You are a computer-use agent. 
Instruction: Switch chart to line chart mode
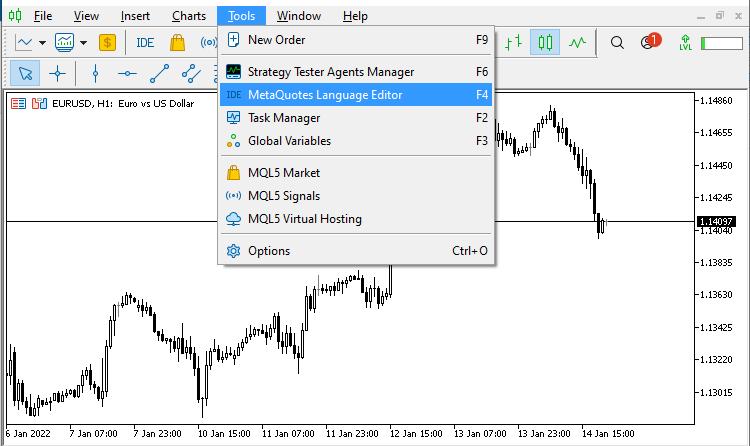point(578,42)
